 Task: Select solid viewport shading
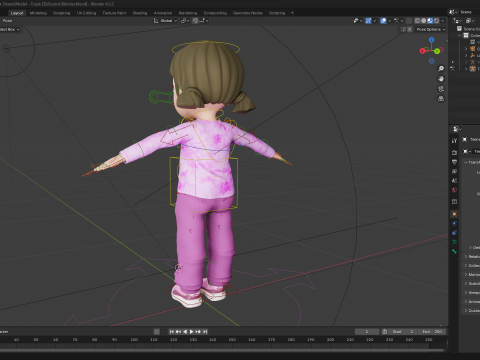coord(424,21)
